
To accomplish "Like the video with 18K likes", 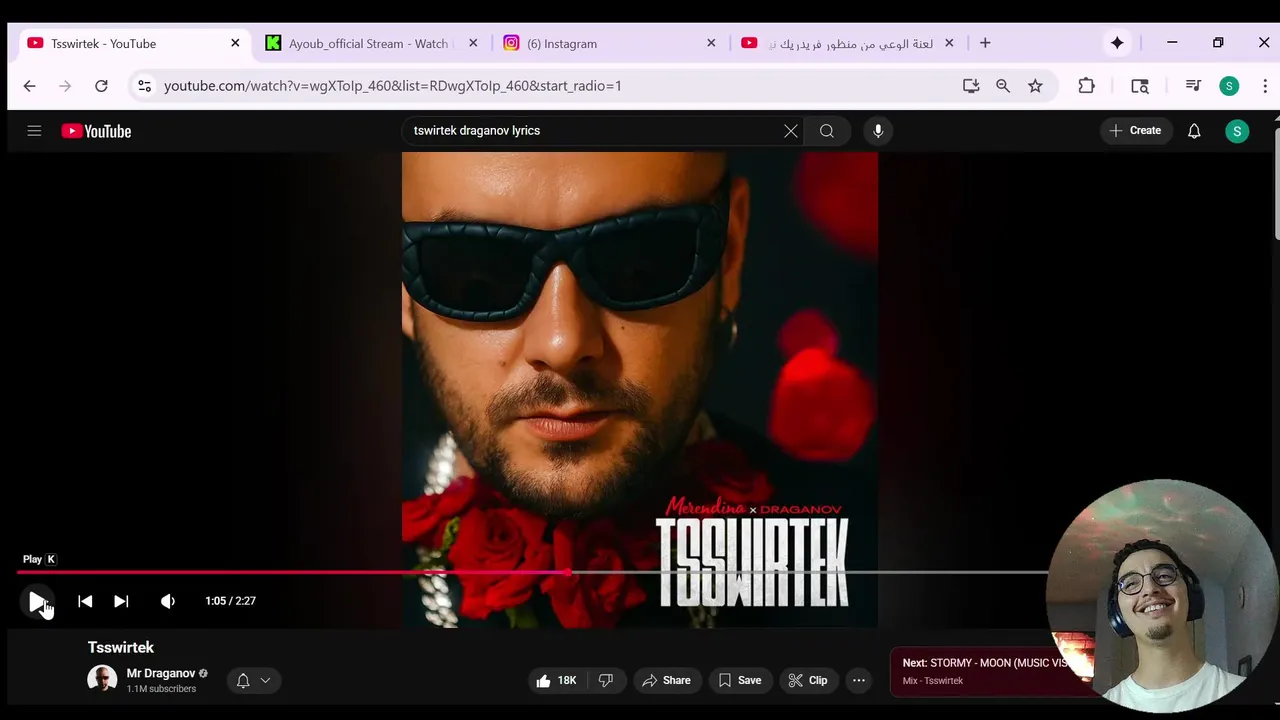I will coord(556,681).
